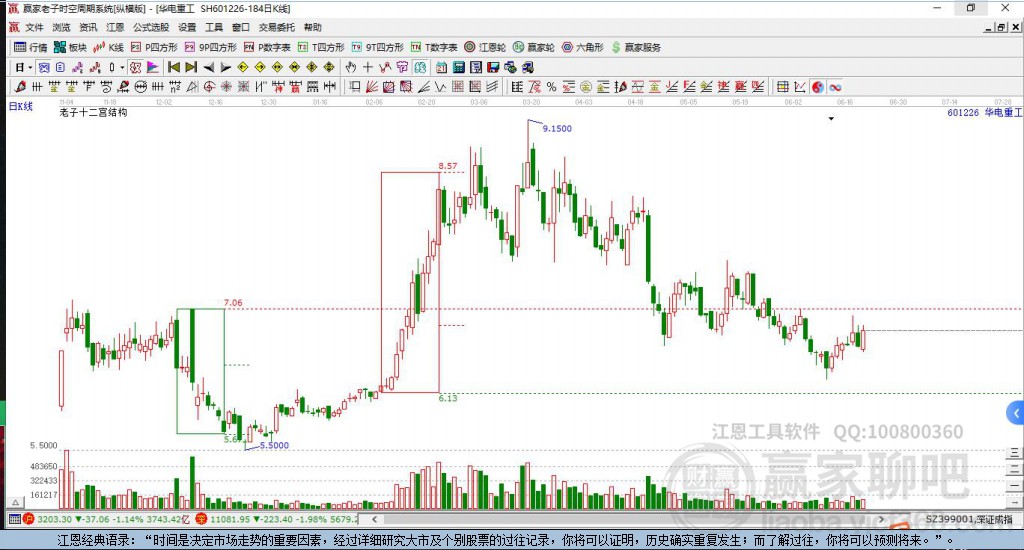This screenshot has width=1024, height=550.
Task: Click the zigzag wave line icon
Action: (441, 87)
